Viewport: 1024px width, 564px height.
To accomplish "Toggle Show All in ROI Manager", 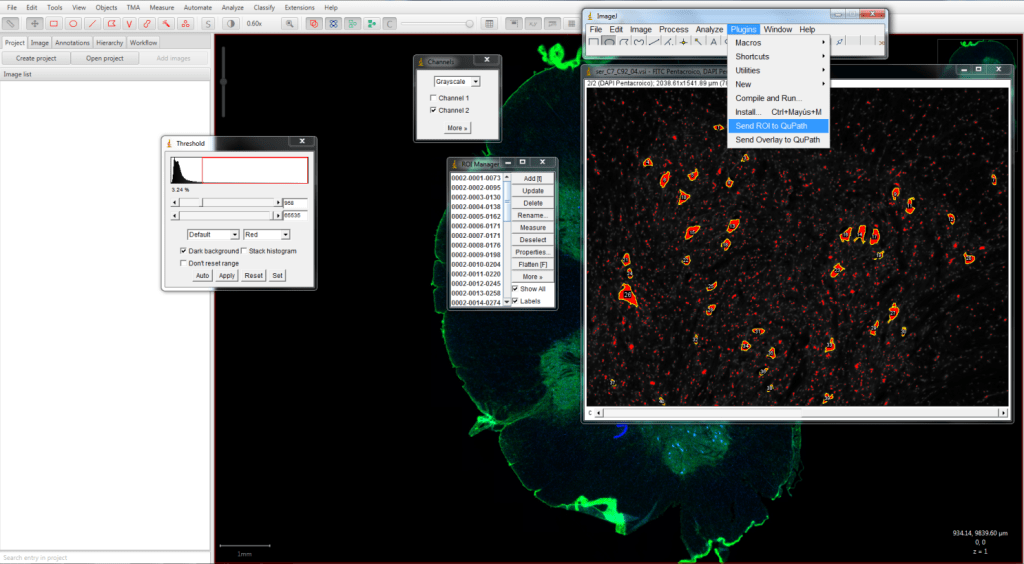I will click(515, 289).
